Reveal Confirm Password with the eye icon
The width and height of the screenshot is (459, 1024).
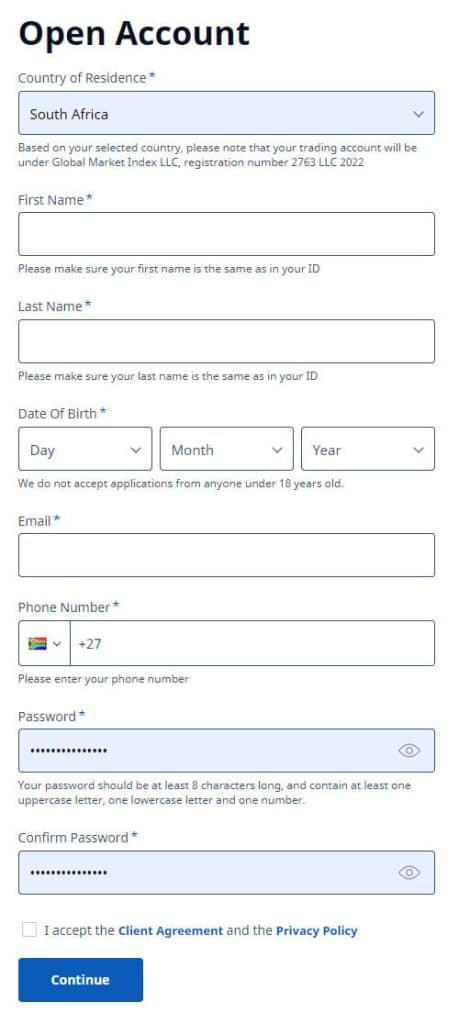[x=409, y=872]
